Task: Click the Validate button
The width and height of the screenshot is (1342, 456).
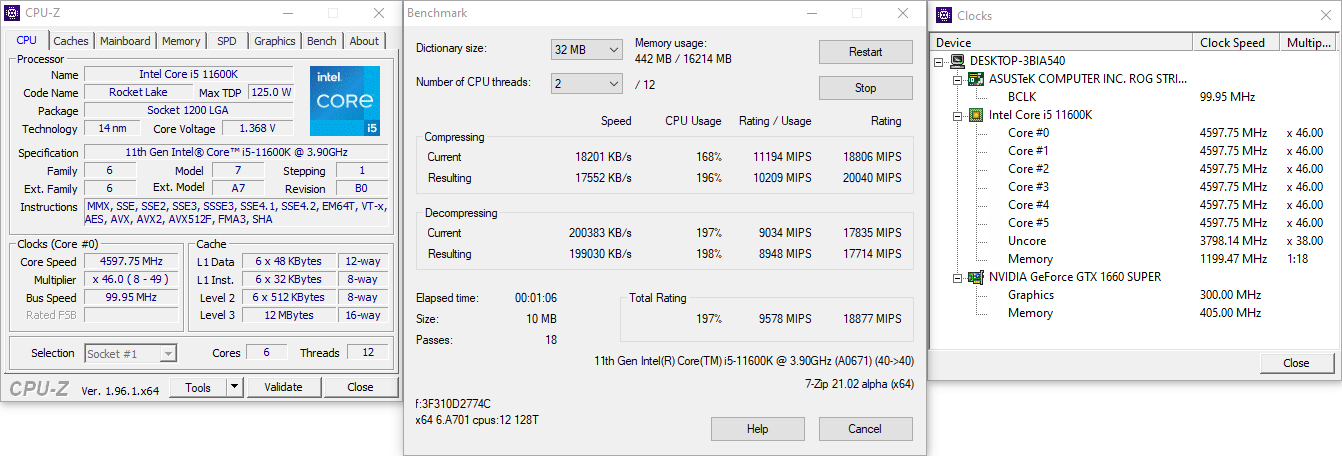Action: click(x=283, y=387)
